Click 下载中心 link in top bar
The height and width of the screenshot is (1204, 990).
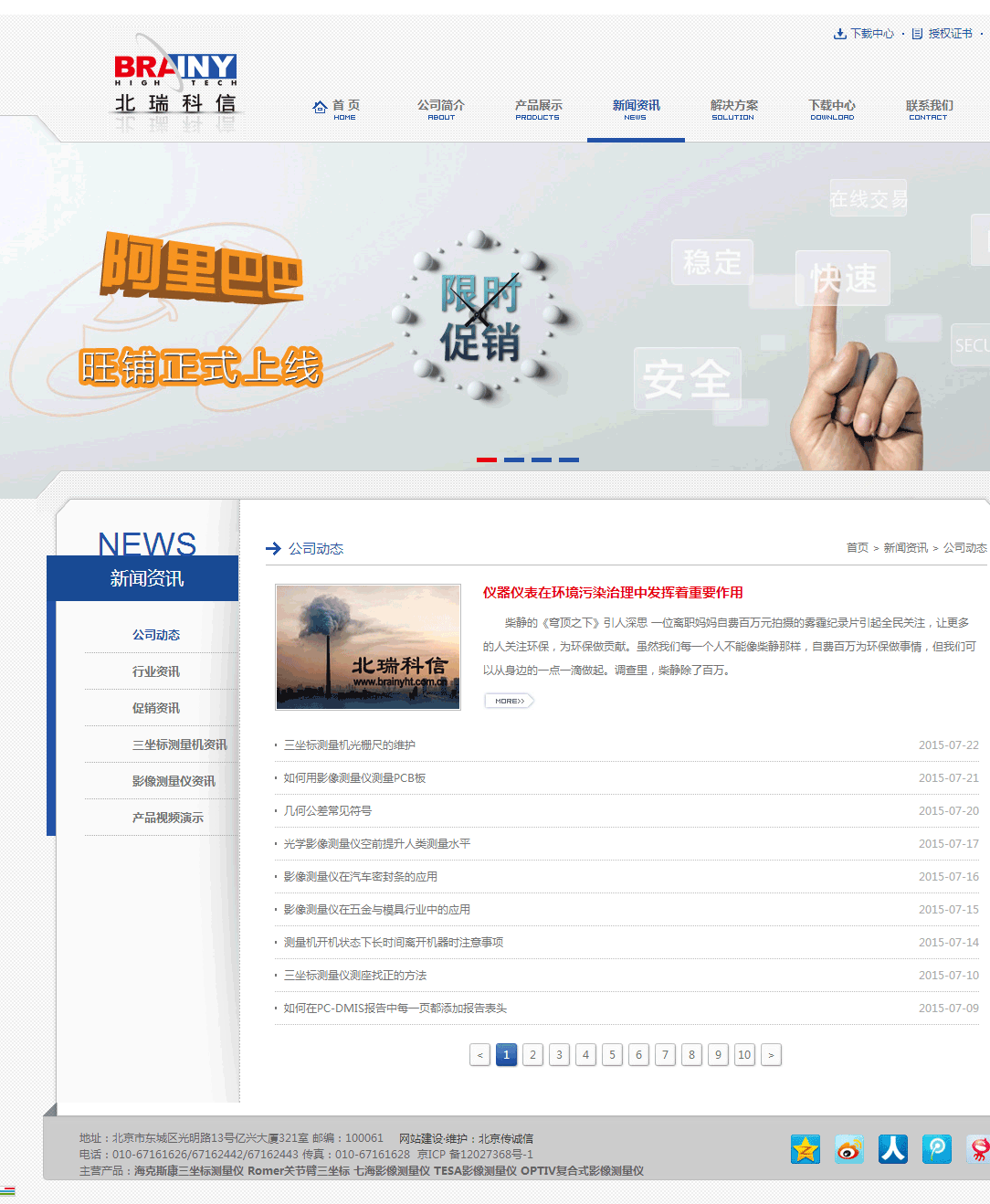tap(872, 34)
